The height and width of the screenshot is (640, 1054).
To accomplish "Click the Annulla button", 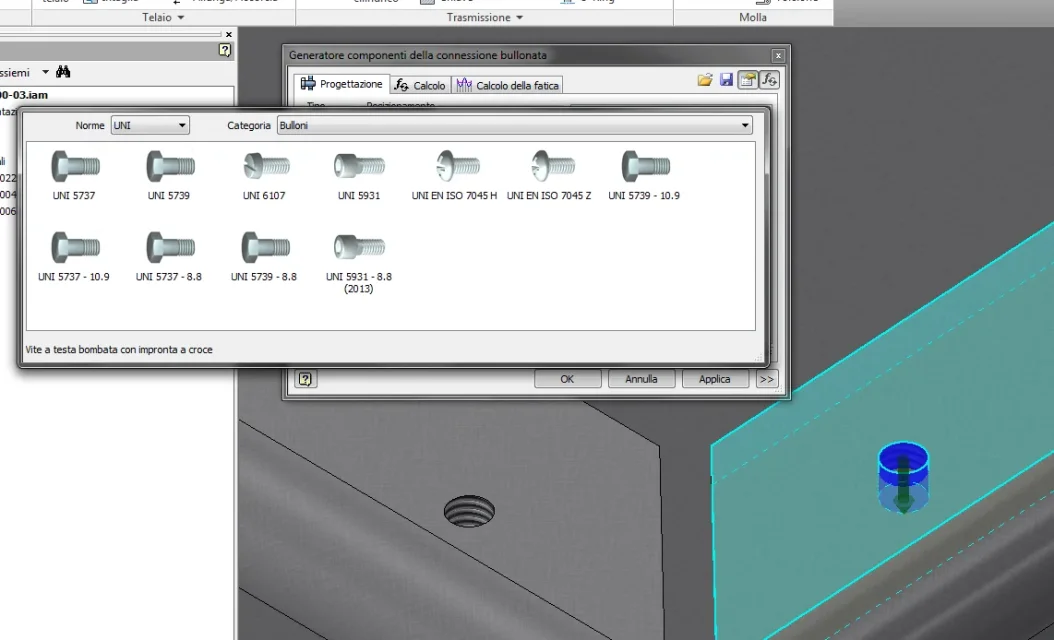I will (x=641, y=379).
